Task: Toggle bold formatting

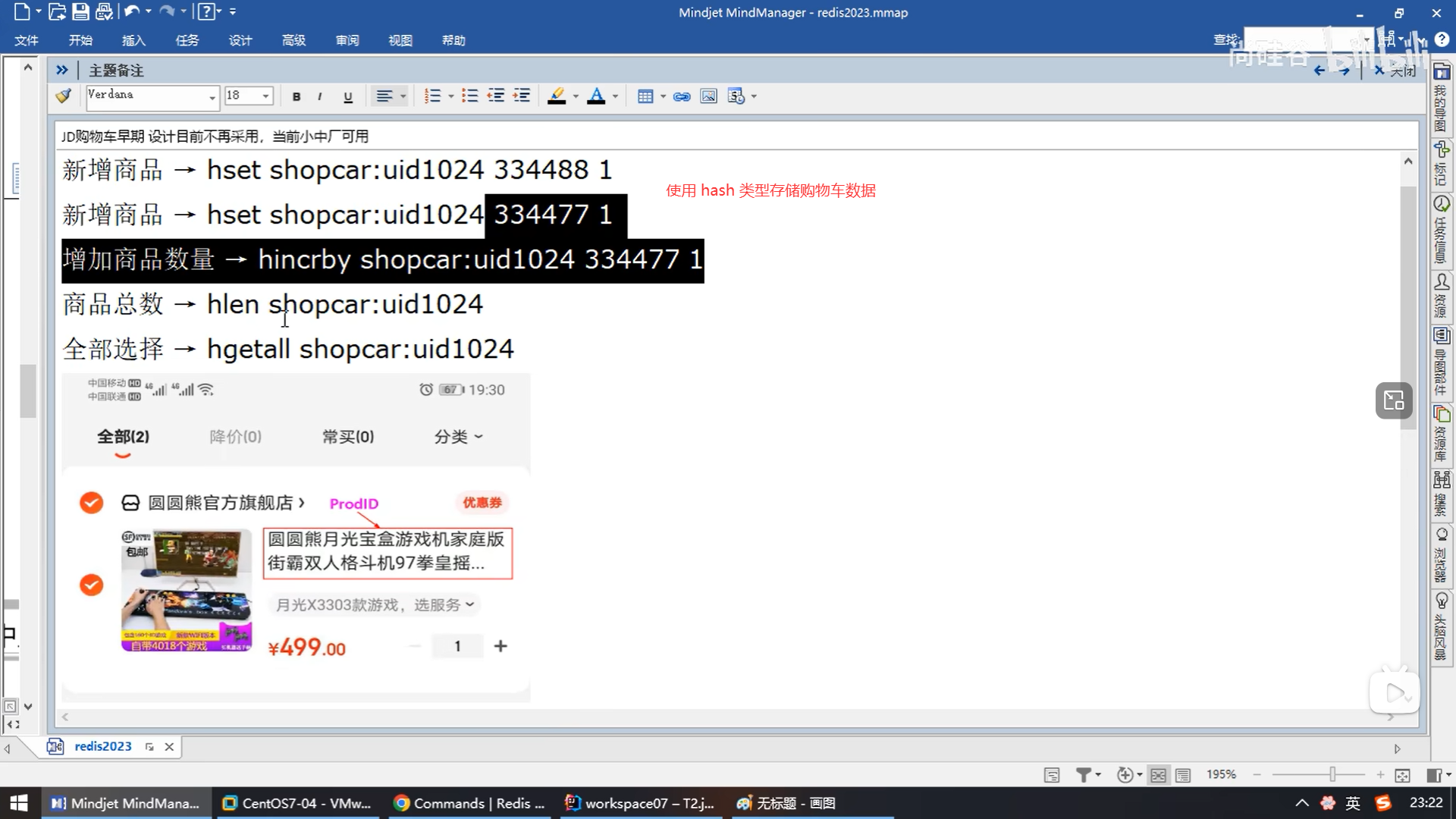Action: click(297, 96)
